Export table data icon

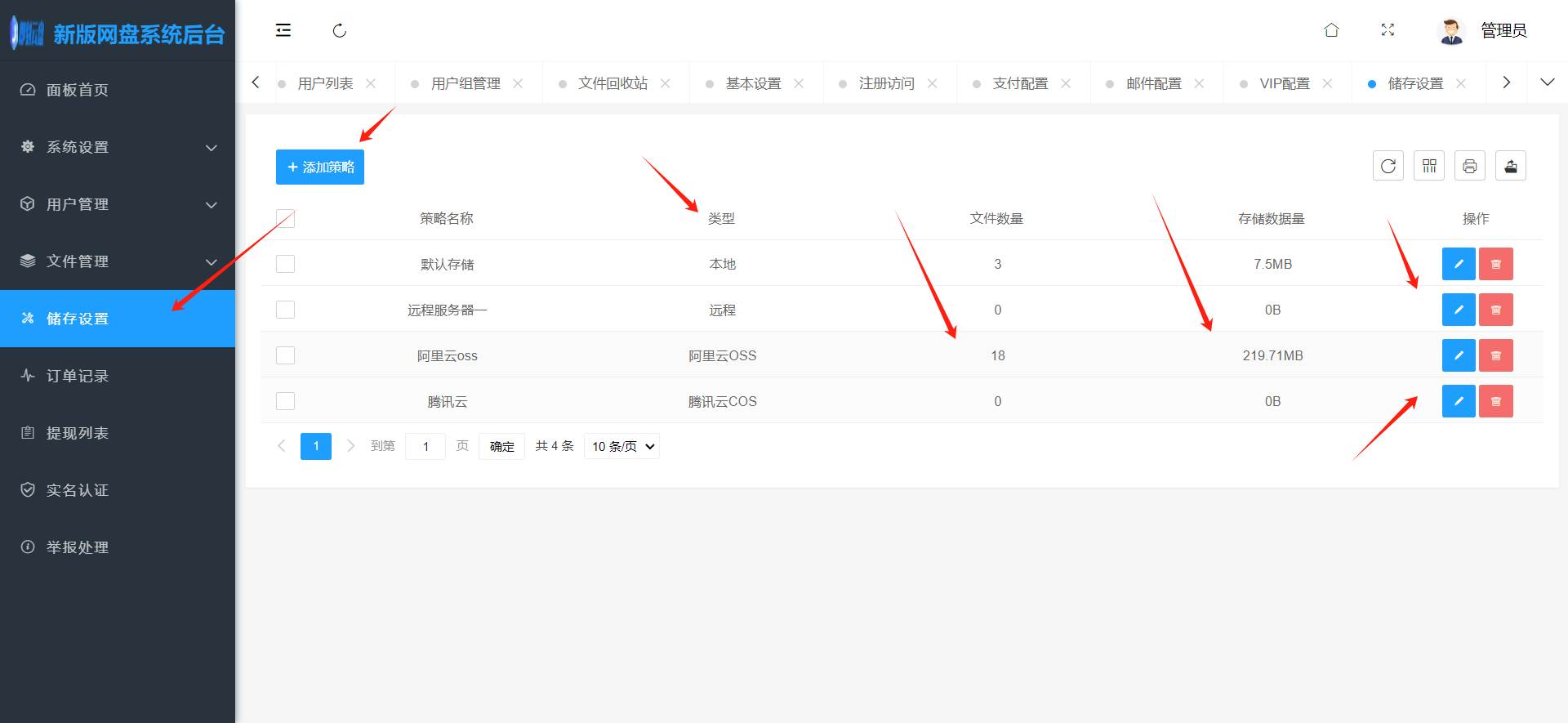[x=1511, y=167]
